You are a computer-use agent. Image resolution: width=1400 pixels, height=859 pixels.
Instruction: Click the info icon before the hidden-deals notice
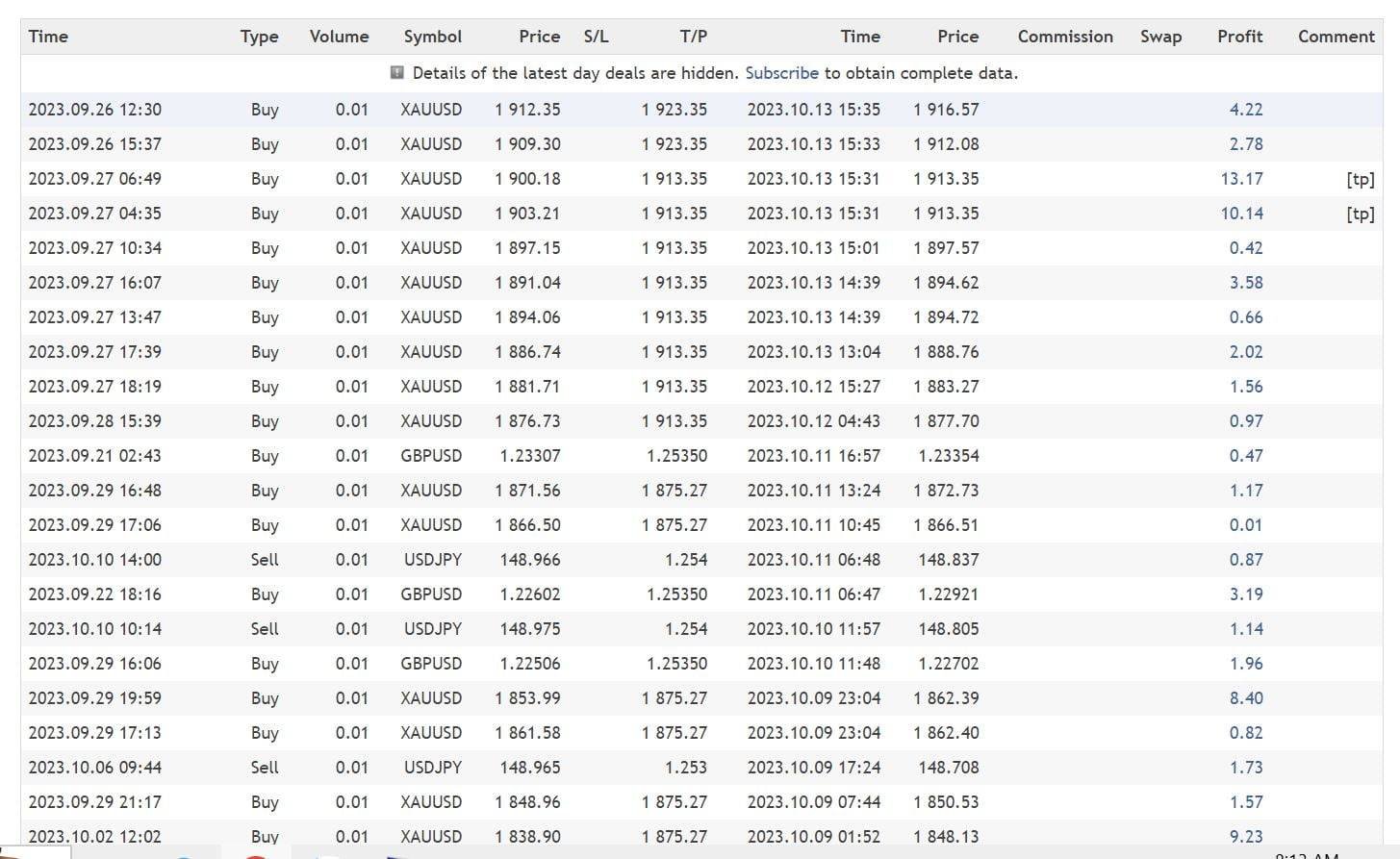(396, 73)
